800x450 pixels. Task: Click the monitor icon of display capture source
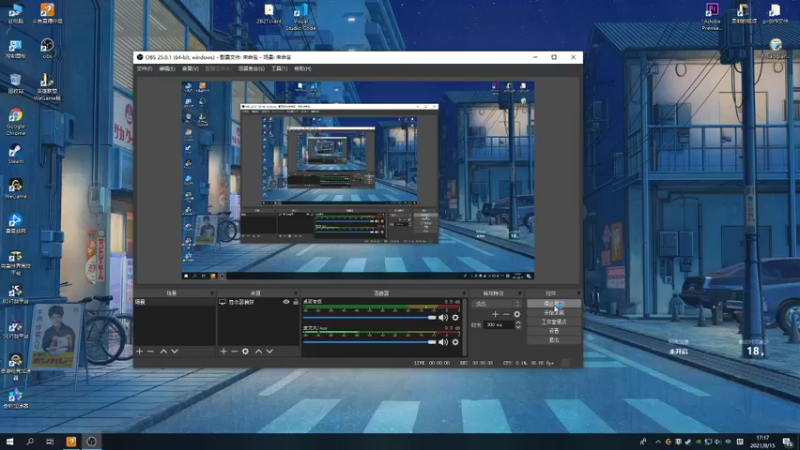point(222,302)
